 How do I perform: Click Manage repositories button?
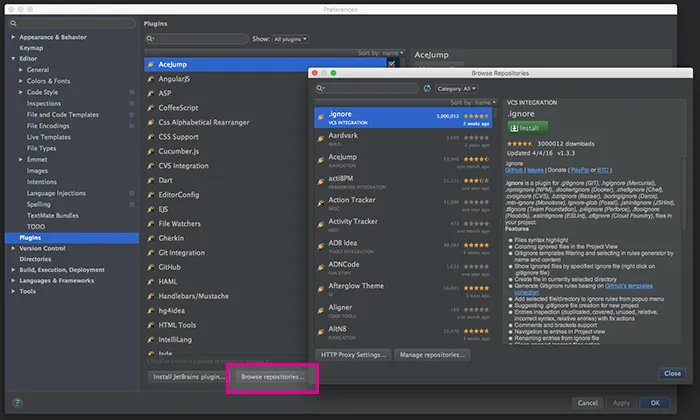pyautogui.click(x=432, y=355)
